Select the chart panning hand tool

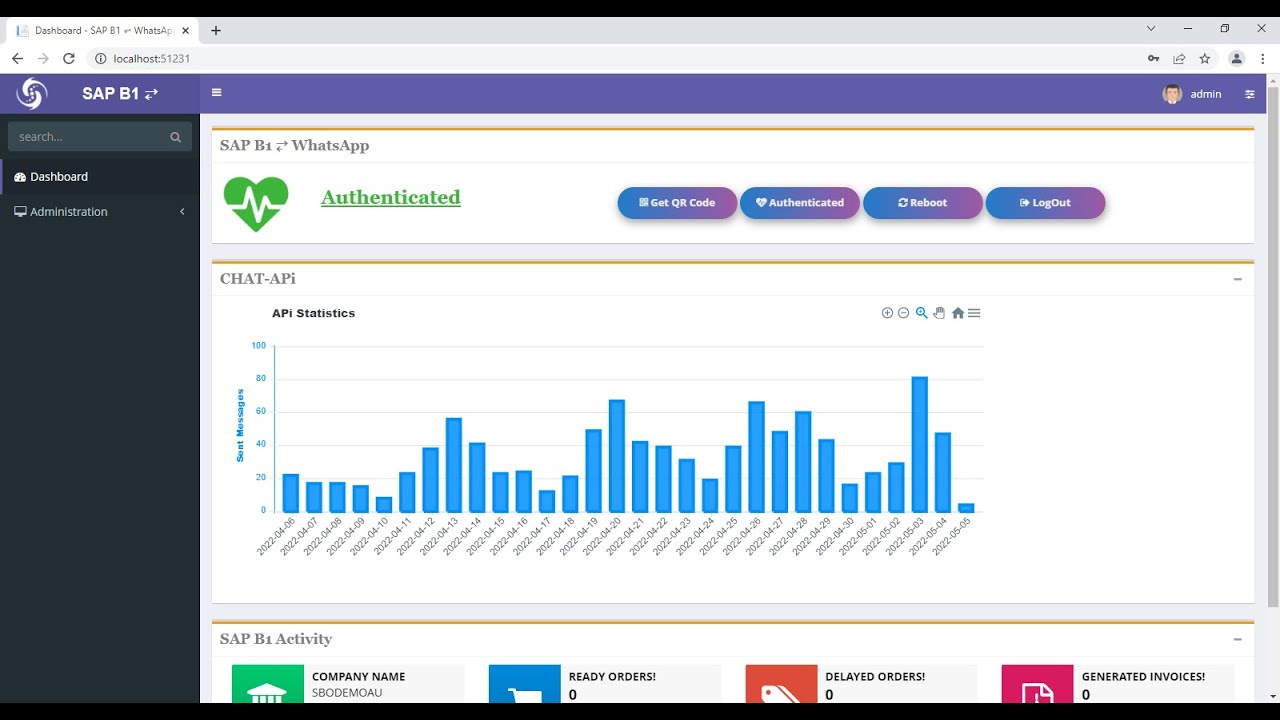click(939, 313)
